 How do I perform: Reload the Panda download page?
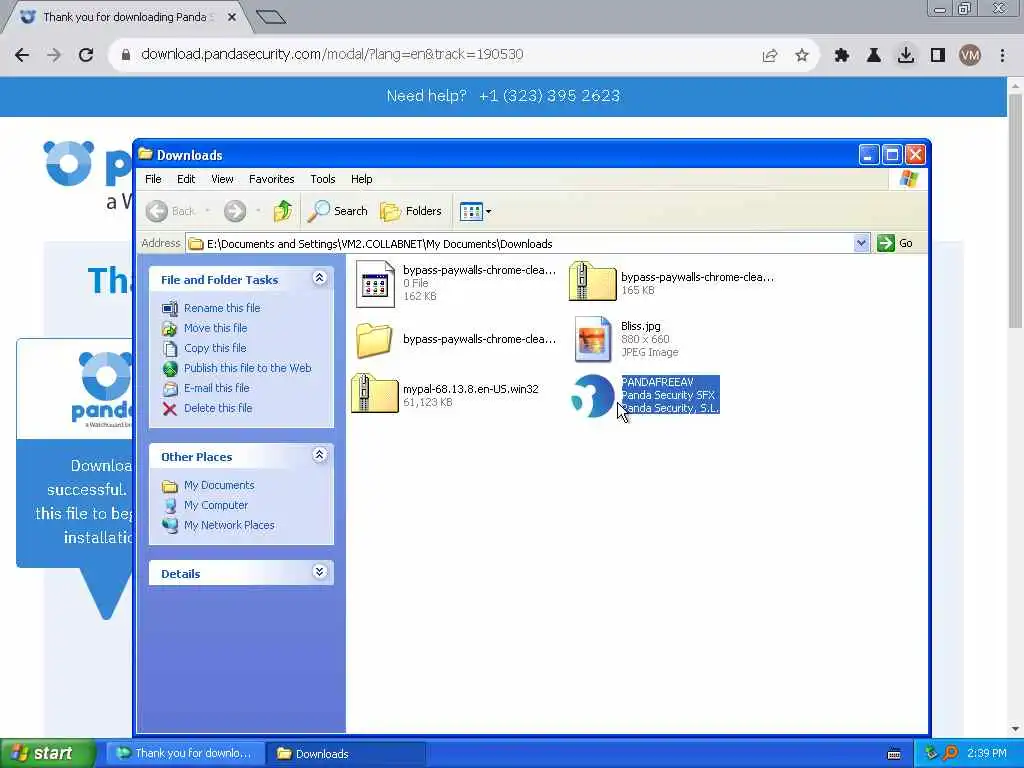(x=86, y=55)
